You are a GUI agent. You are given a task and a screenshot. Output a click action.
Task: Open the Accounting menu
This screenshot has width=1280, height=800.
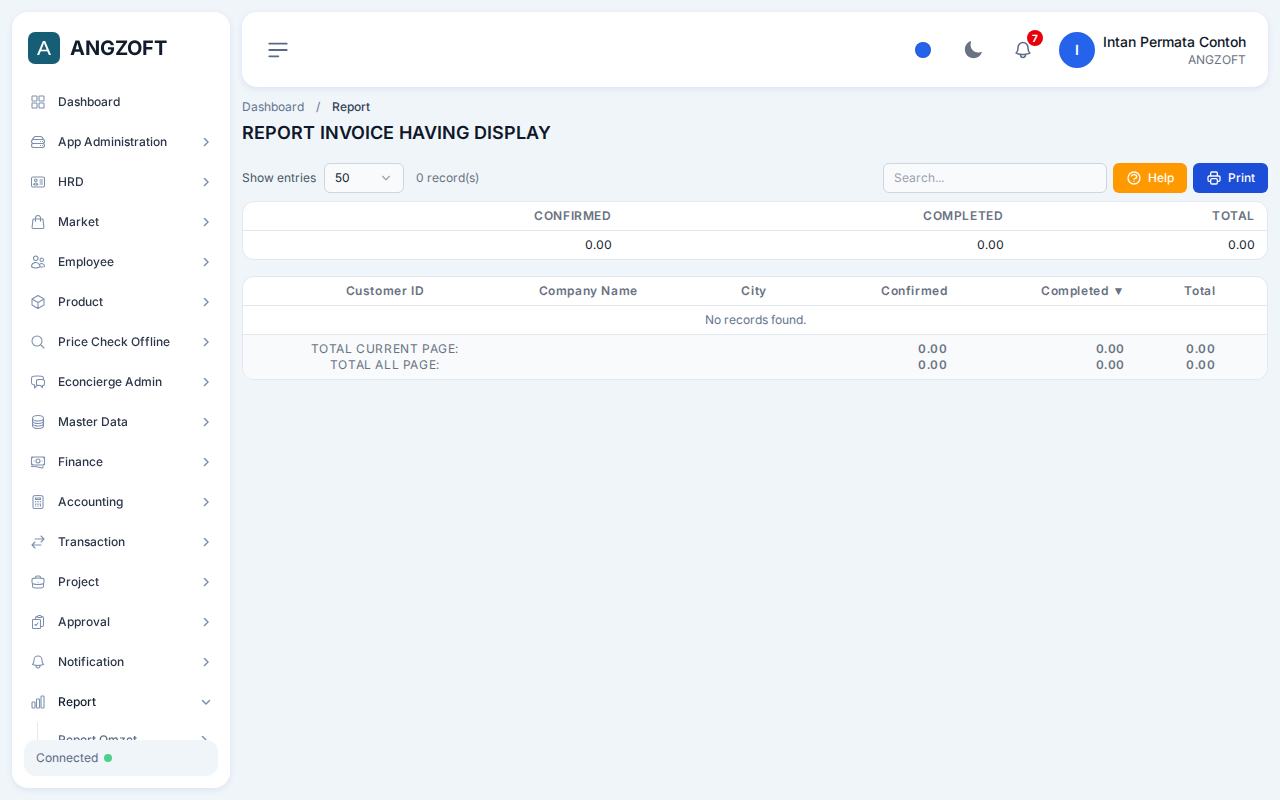point(121,502)
